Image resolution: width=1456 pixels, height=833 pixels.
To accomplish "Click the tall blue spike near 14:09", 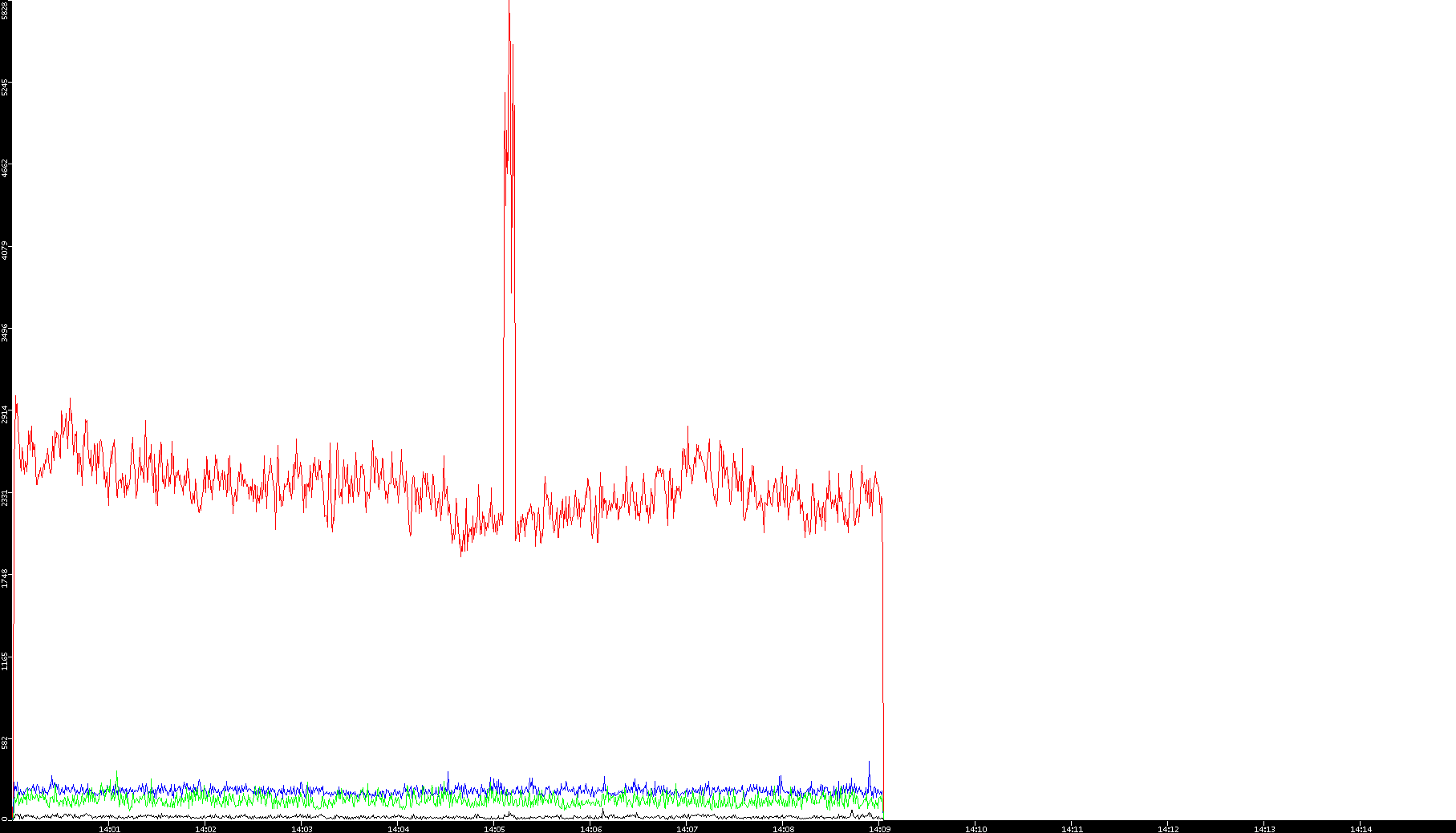I will tap(869, 763).
